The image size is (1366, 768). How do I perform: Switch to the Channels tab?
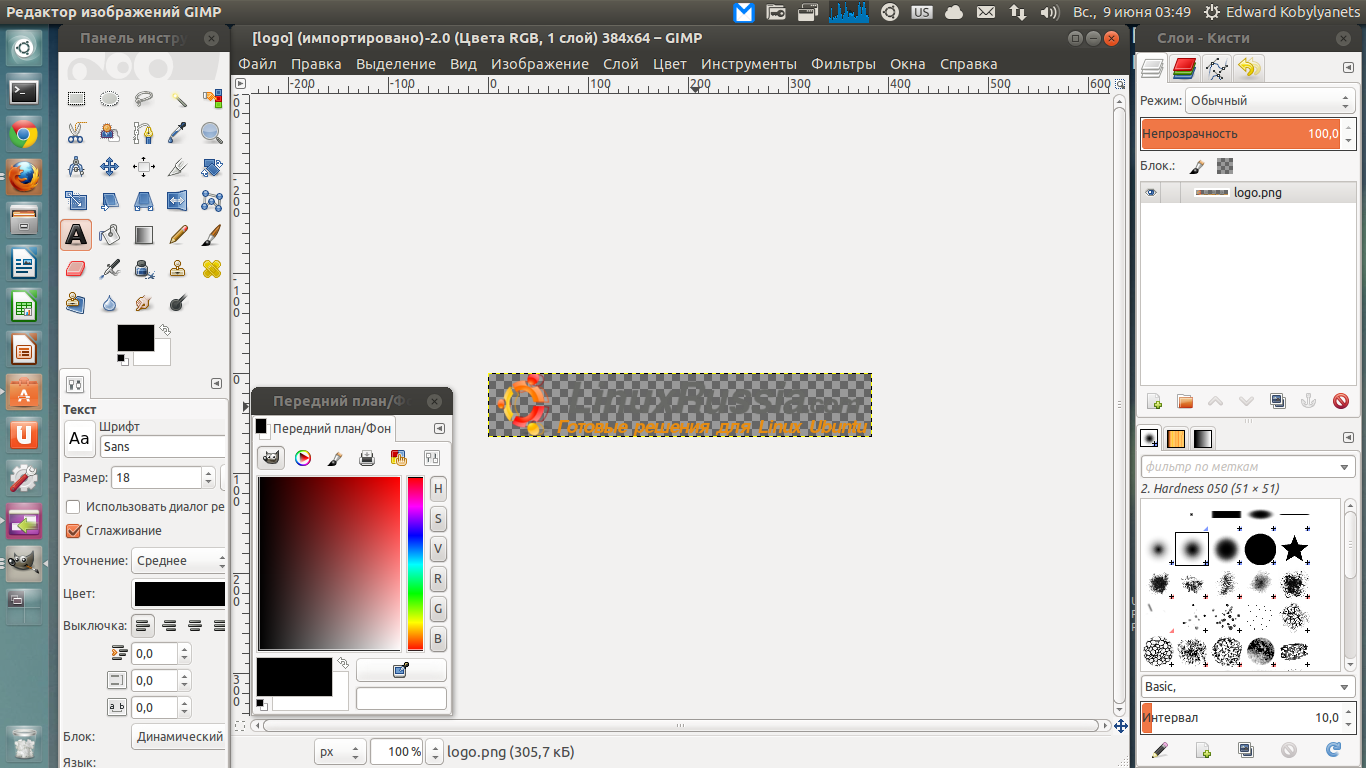point(1185,68)
